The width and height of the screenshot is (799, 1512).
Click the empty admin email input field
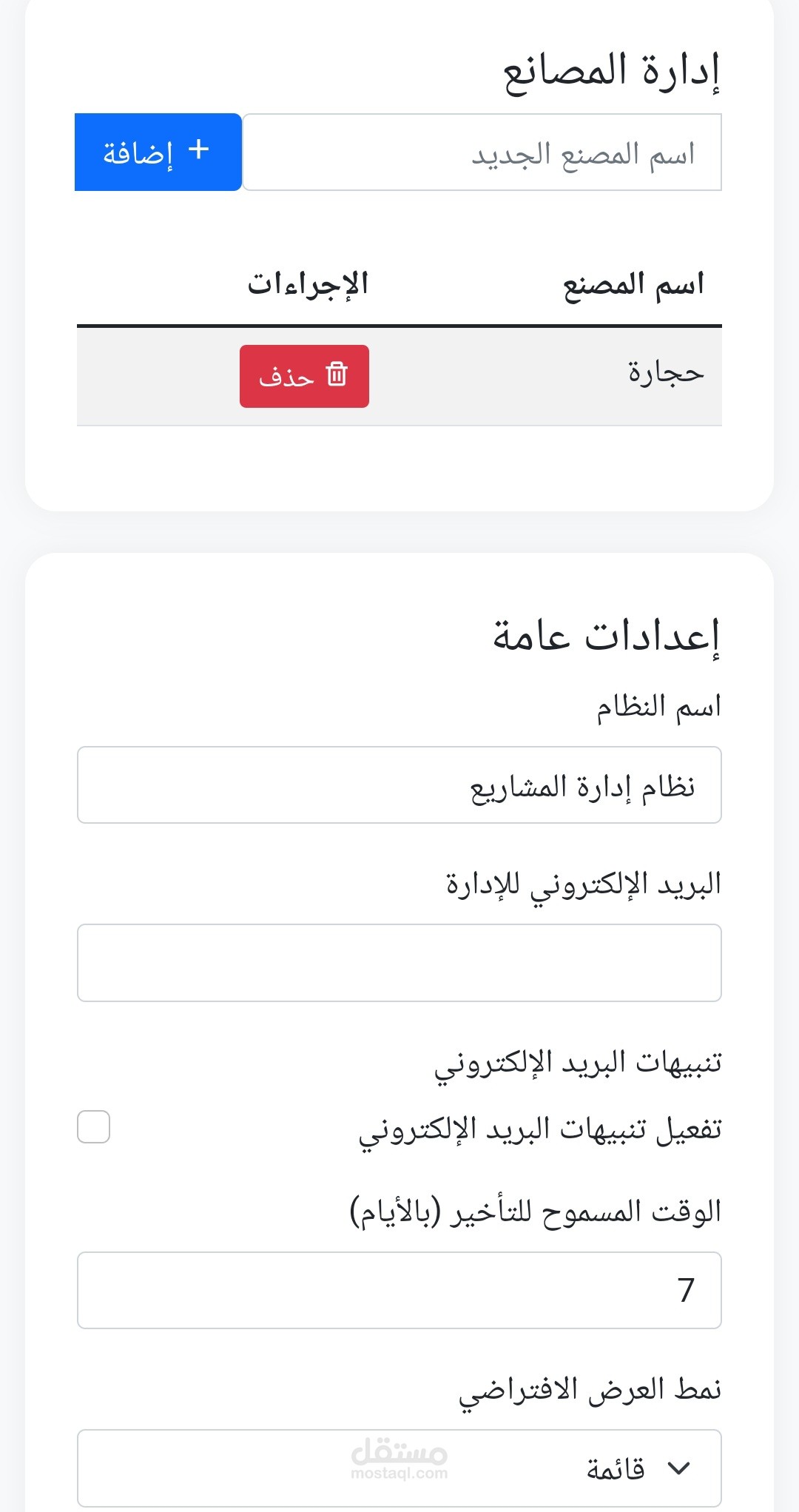399,963
